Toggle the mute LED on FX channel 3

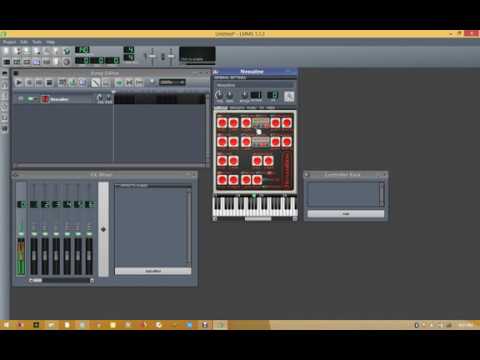(56, 234)
